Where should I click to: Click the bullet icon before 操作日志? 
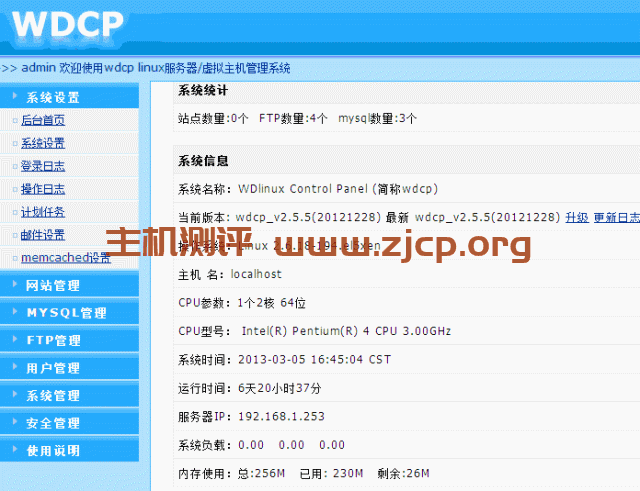tap(15, 189)
